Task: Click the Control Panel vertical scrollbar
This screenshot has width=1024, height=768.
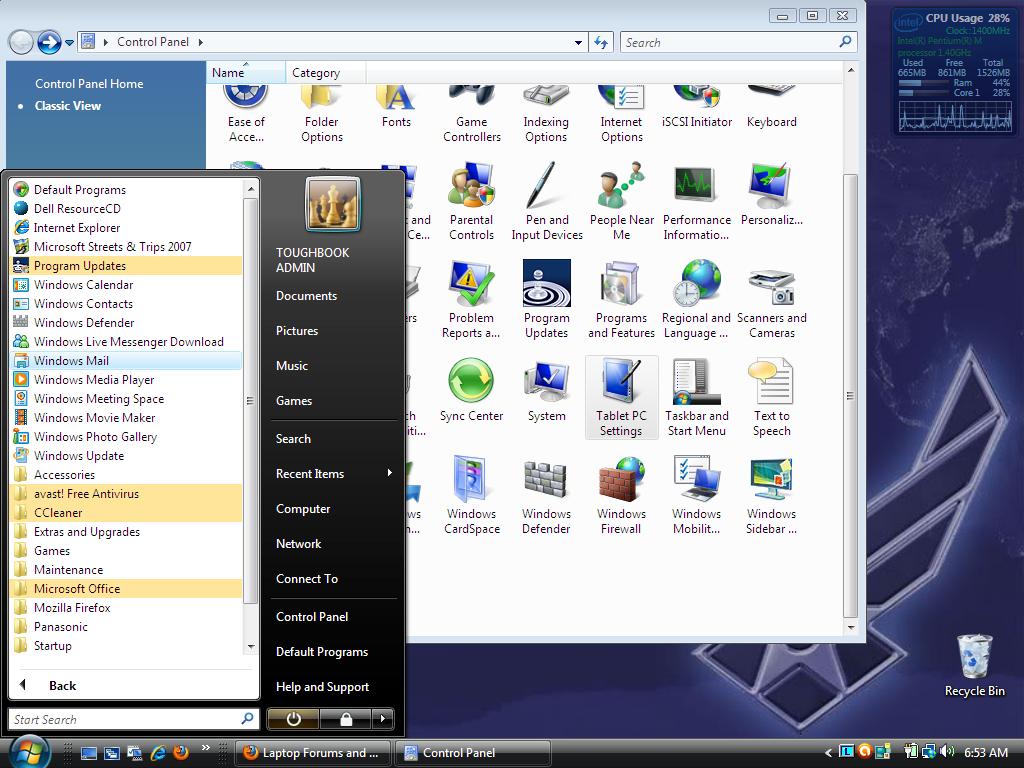Action: (850, 396)
